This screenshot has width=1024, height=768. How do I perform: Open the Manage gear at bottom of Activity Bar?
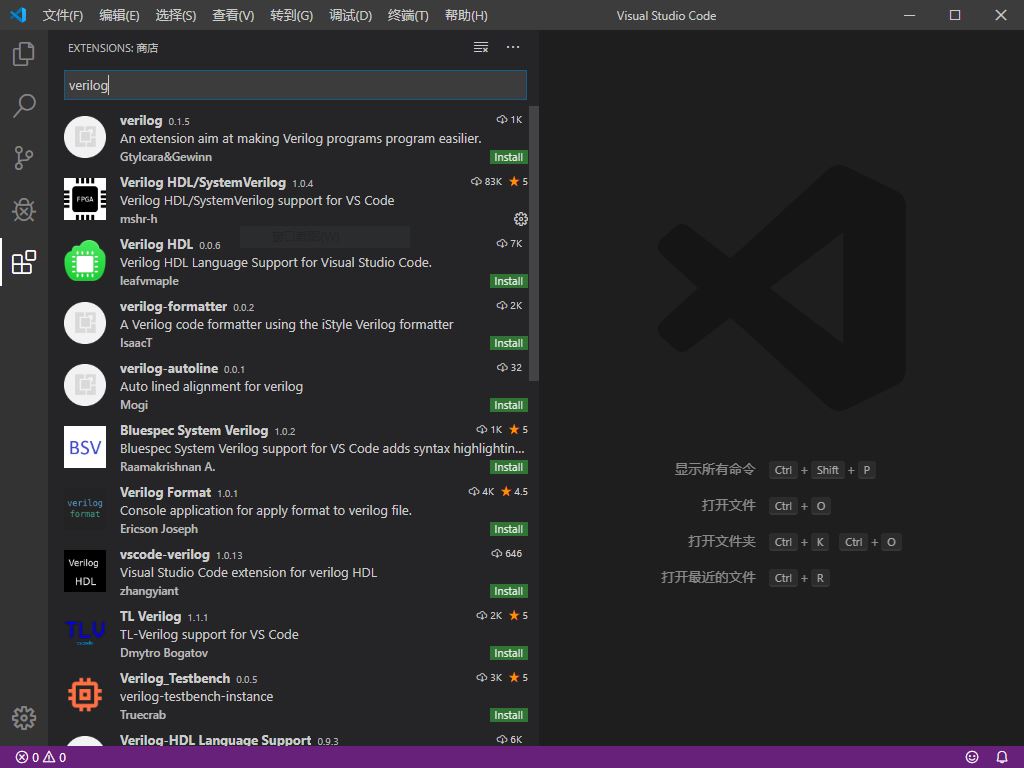pos(23,717)
